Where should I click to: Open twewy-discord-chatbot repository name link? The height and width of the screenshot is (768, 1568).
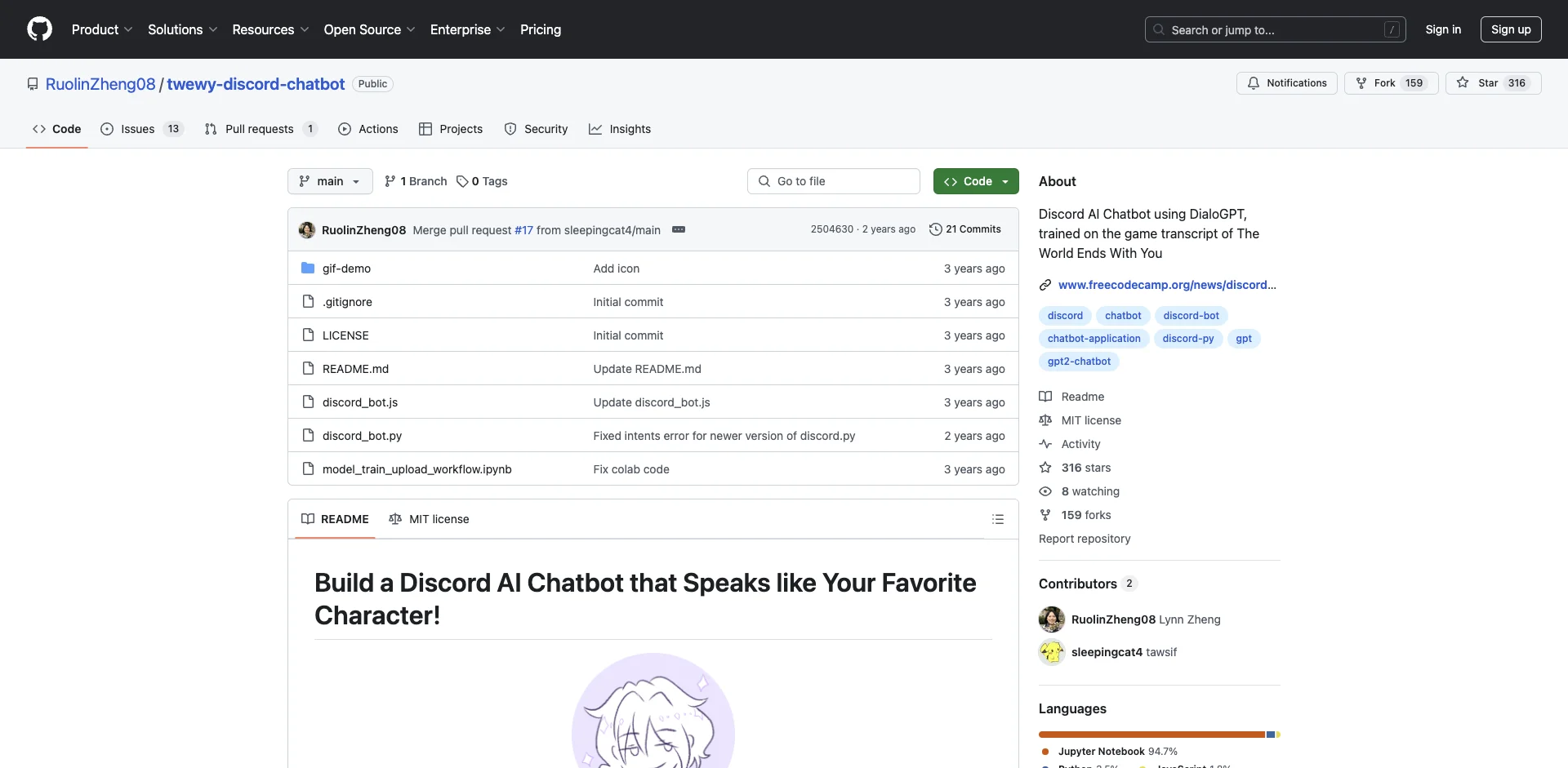[256, 84]
